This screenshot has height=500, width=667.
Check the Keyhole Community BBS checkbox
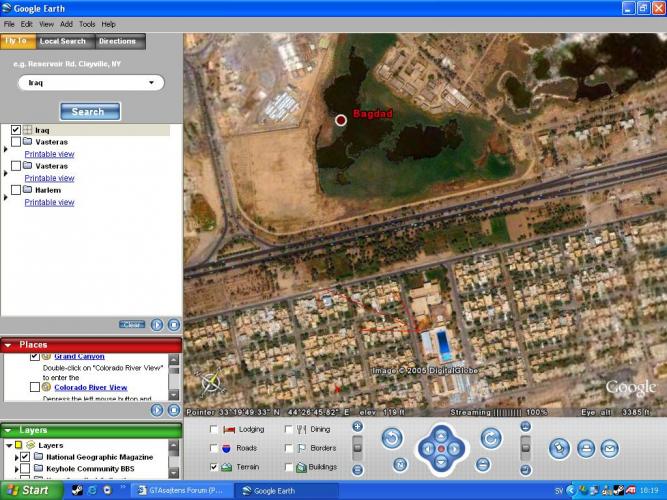click(25, 469)
